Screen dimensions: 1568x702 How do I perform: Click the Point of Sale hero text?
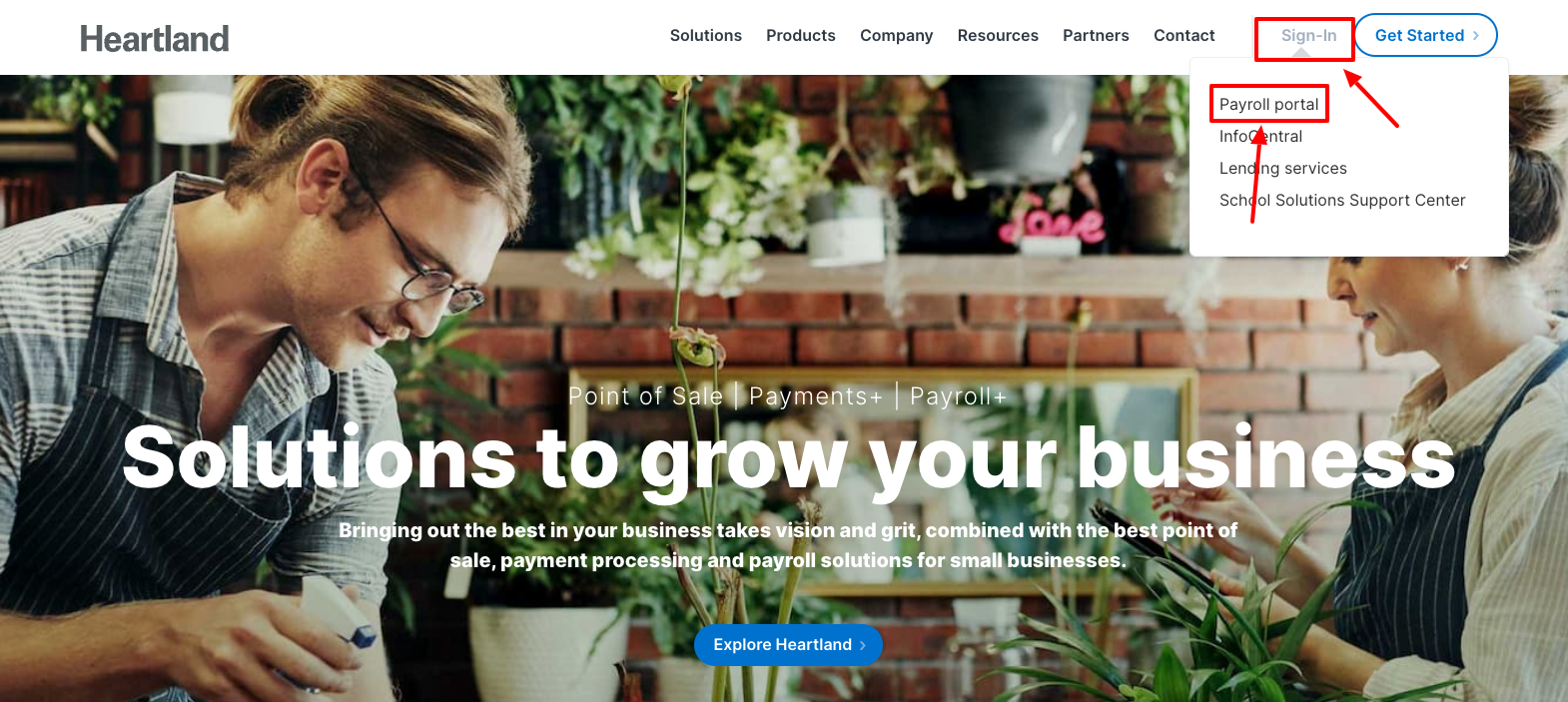coord(645,396)
